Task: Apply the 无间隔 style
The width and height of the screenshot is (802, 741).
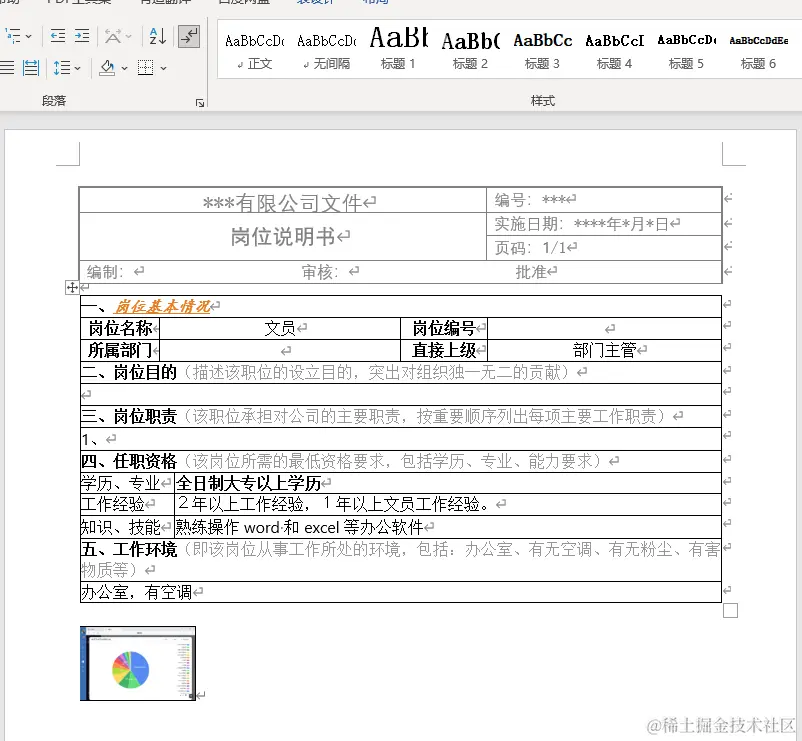Action: (326, 50)
